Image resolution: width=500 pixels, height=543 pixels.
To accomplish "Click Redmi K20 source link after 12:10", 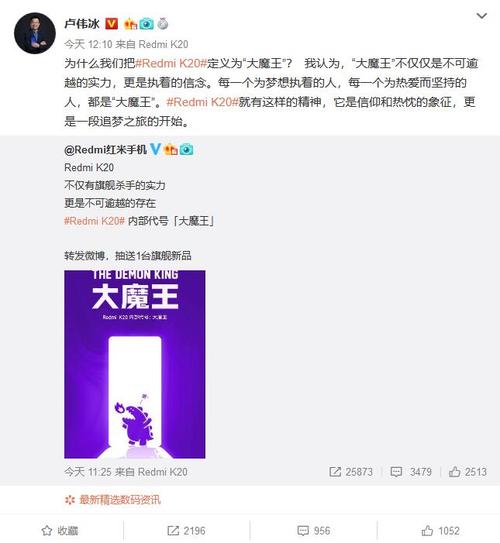I will (163, 44).
